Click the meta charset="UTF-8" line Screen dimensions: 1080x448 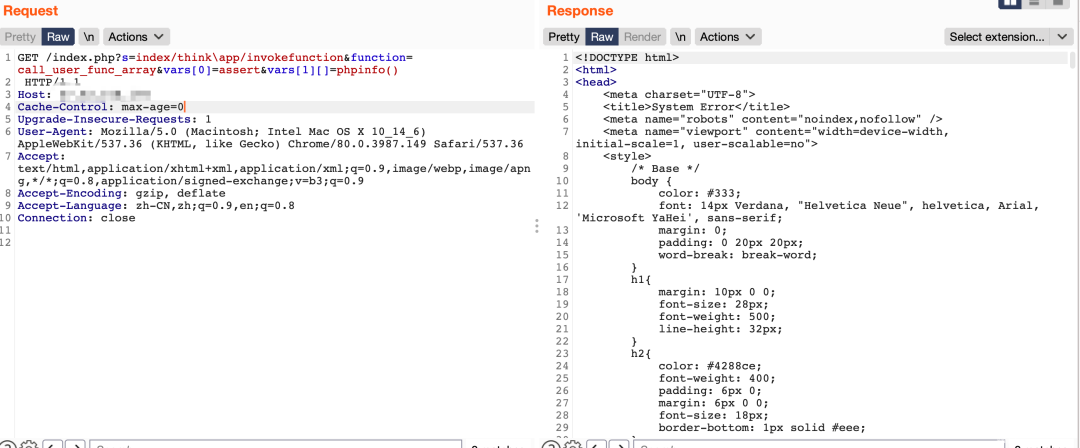(x=679, y=95)
